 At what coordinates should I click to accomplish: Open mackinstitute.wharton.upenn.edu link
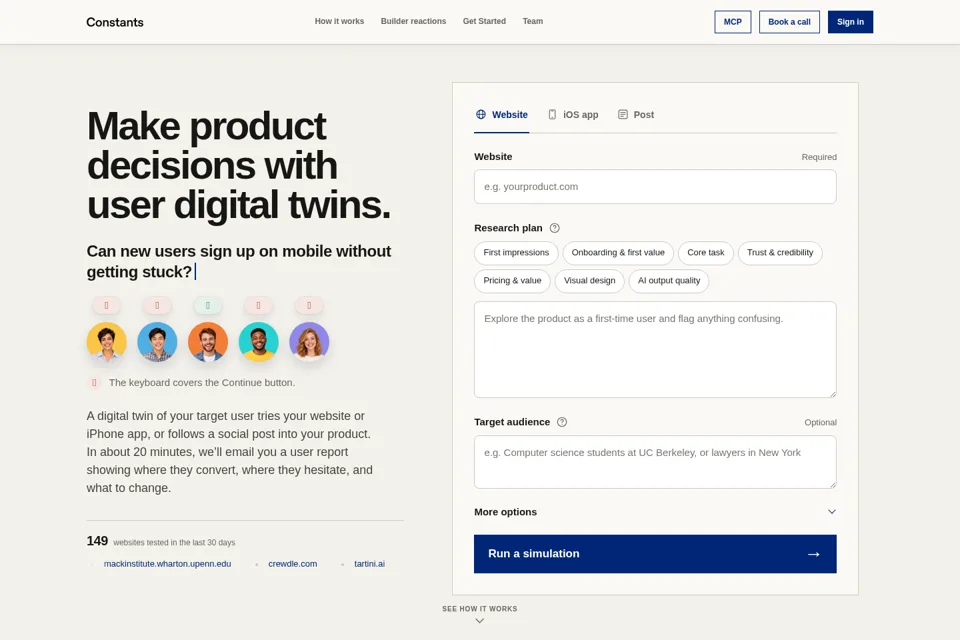167,564
